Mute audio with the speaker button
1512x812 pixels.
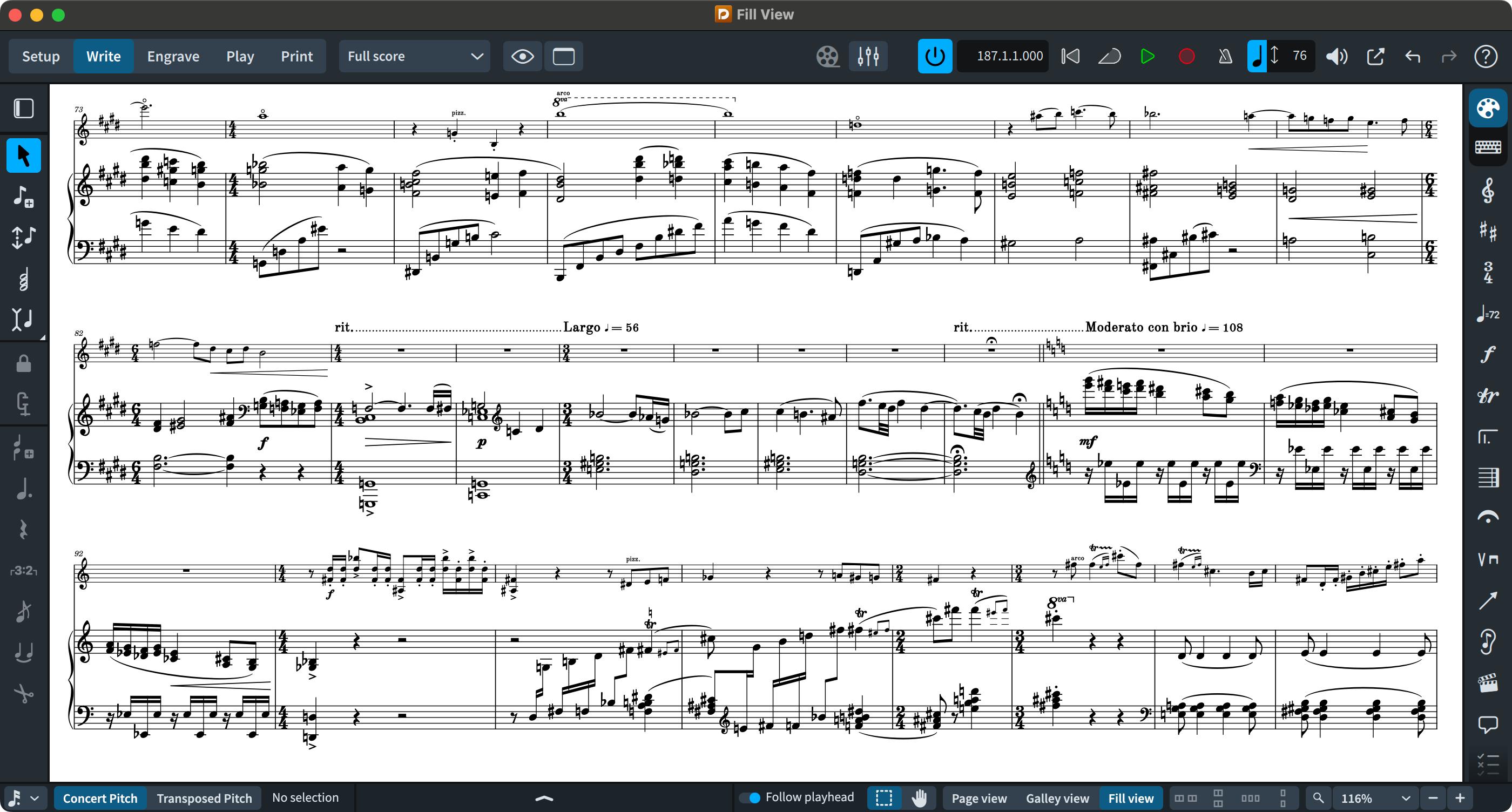(1336, 56)
